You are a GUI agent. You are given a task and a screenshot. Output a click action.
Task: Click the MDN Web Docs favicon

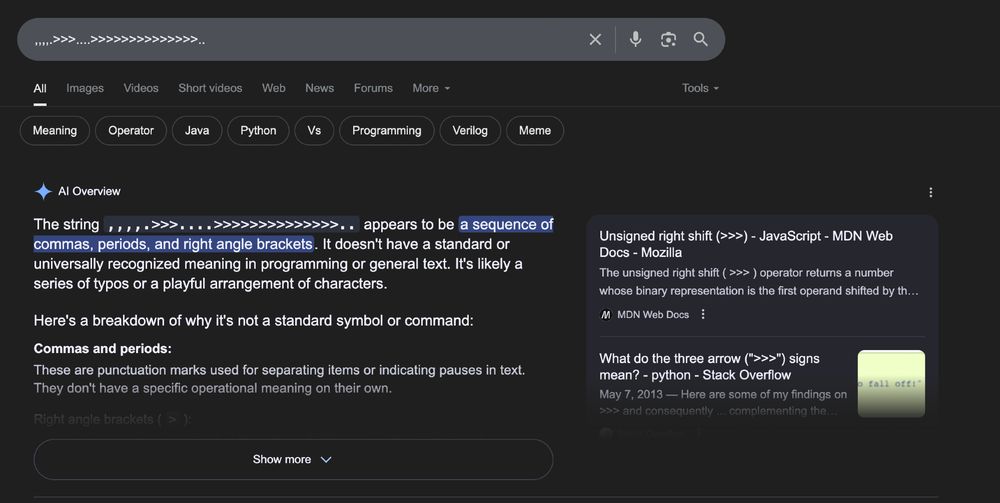click(606, 314)
